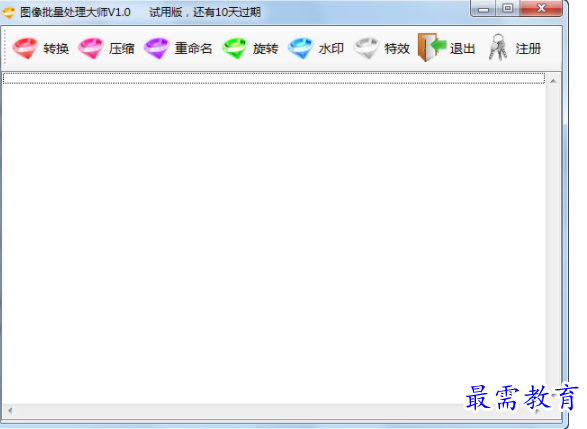Click the green gem Rotate (旋转) icon
Image resolution: width=587 pixels, height=429 pixels.
tap(235, 48)
